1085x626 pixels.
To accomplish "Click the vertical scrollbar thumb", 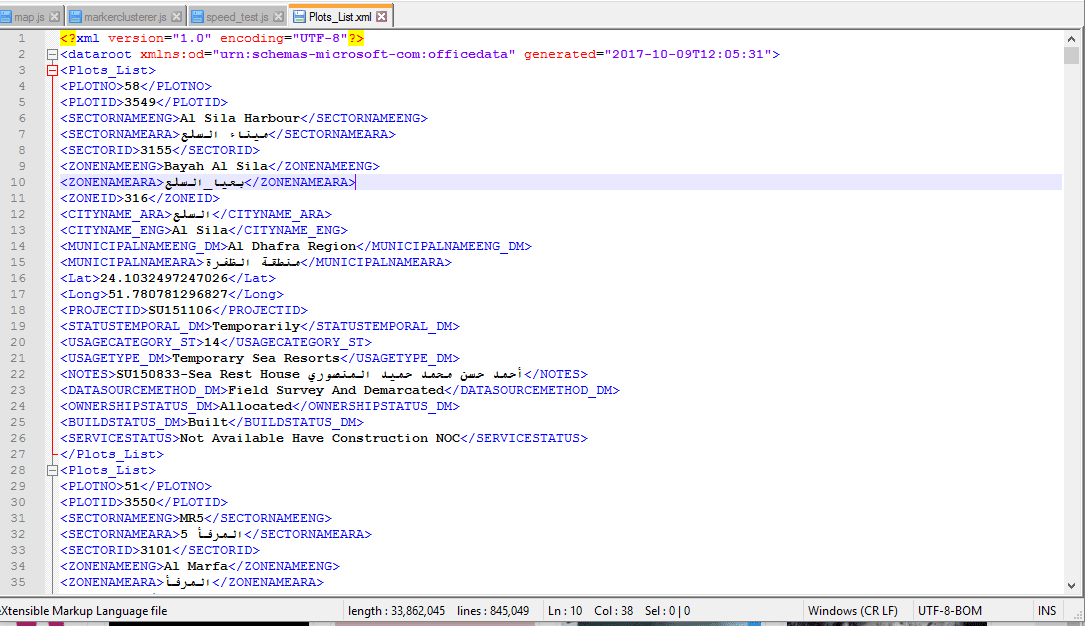I will [1071, 55].
